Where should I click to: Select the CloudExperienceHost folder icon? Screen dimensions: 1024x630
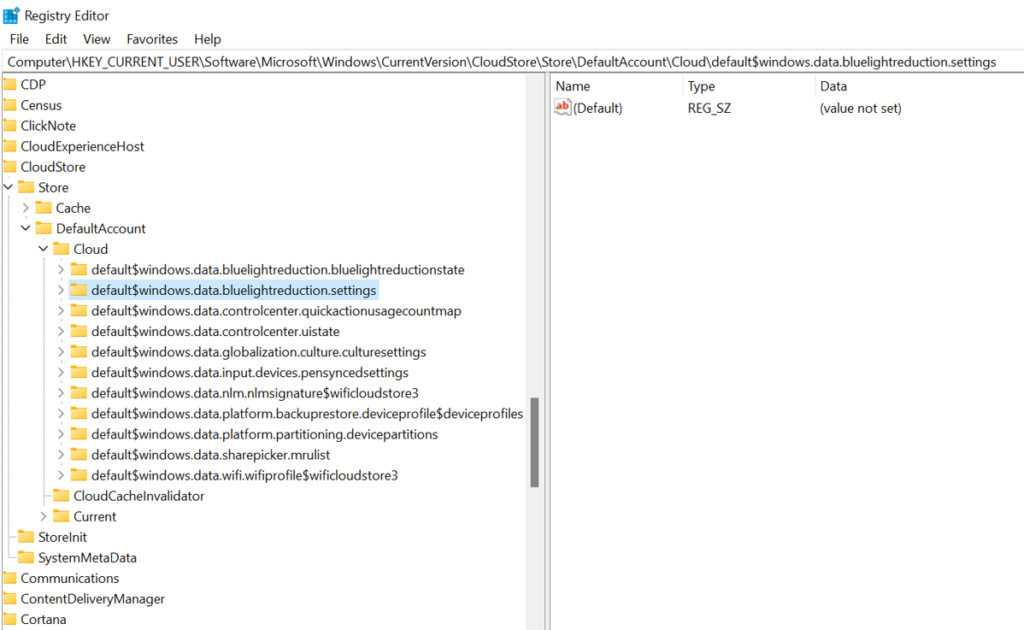click(x=9, y=146)
